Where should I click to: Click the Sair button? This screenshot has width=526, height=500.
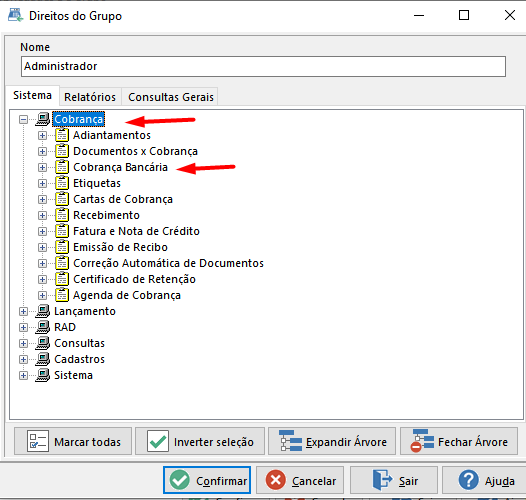[x=394, y=480]
